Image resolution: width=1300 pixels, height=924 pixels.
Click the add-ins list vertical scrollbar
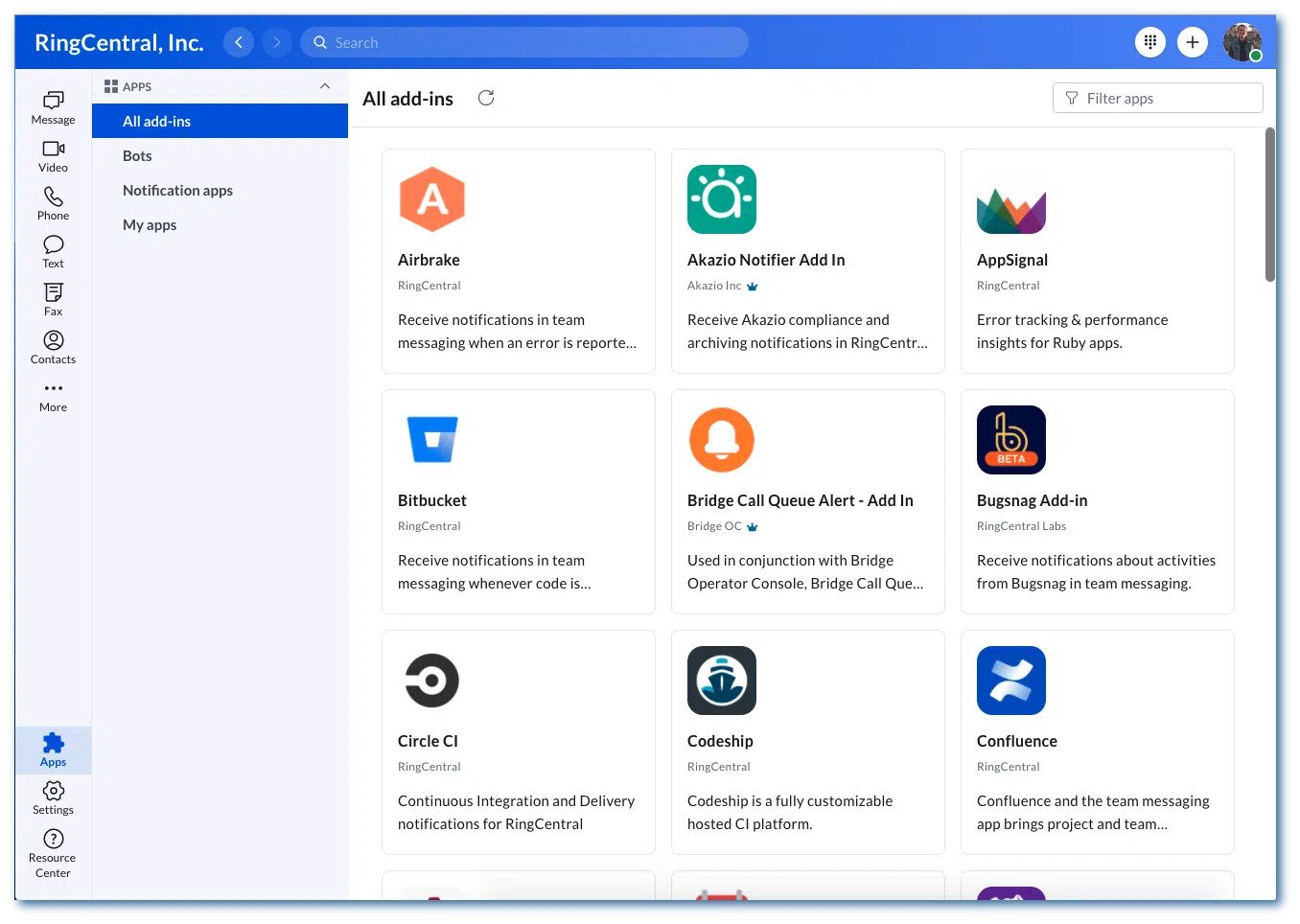click(1270, 205)
